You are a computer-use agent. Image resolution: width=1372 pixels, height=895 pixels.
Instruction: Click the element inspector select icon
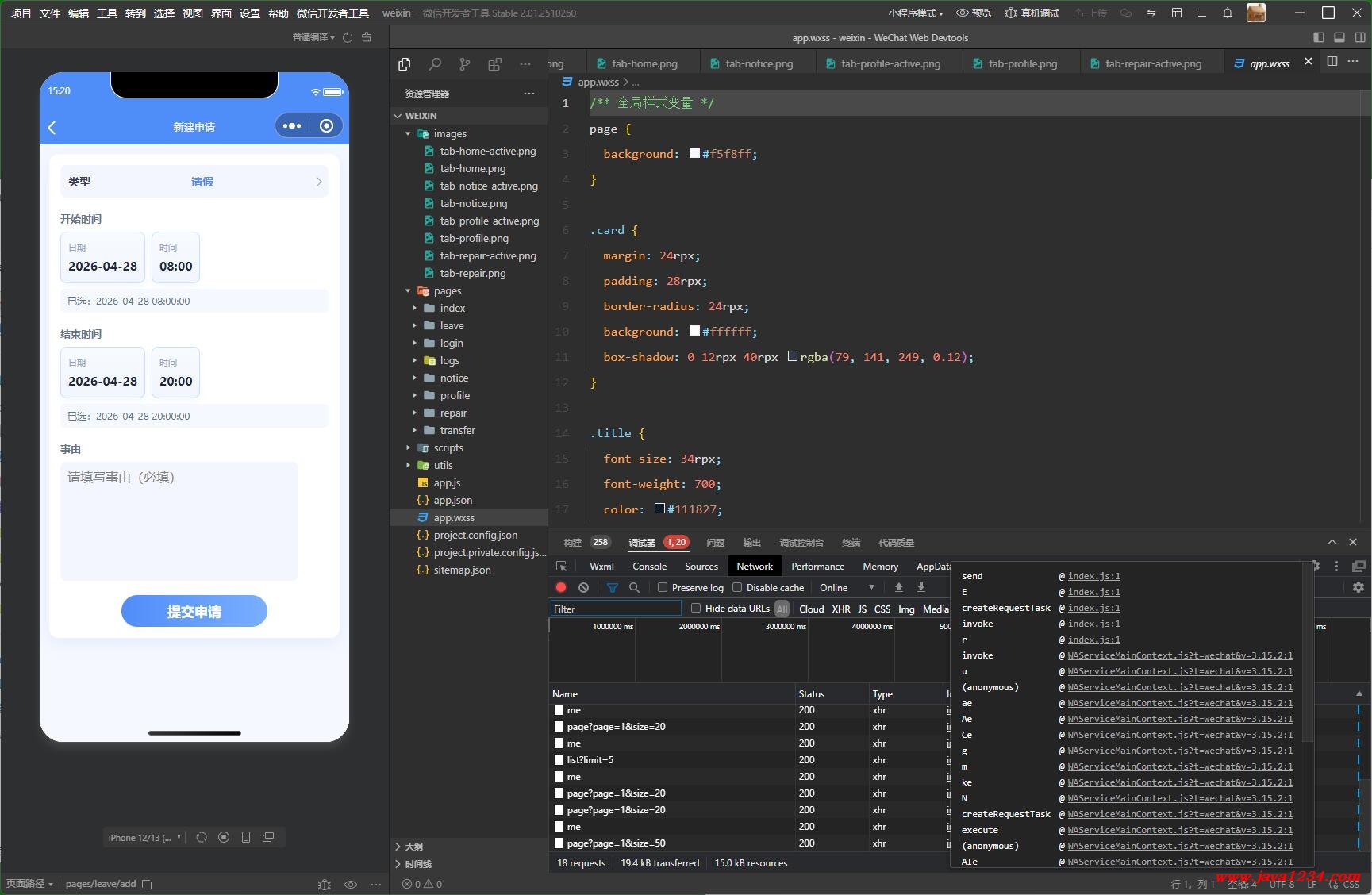pyautogui.click(x=562, y=567)
